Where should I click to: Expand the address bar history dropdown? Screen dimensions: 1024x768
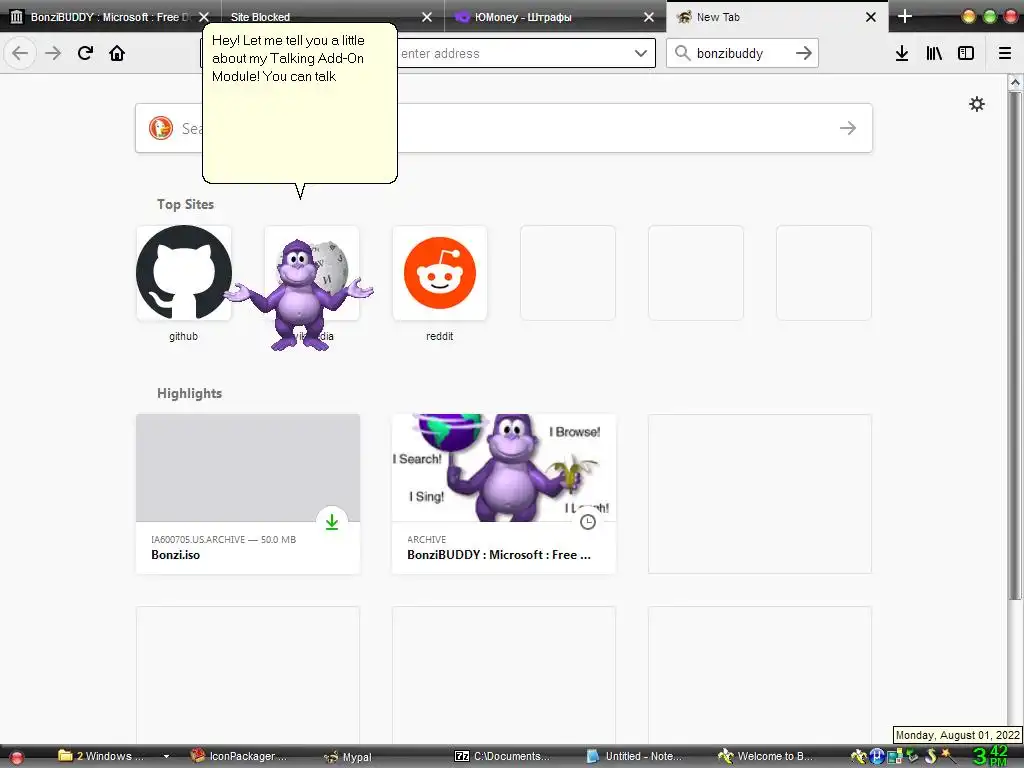click(x=641, y=54)
